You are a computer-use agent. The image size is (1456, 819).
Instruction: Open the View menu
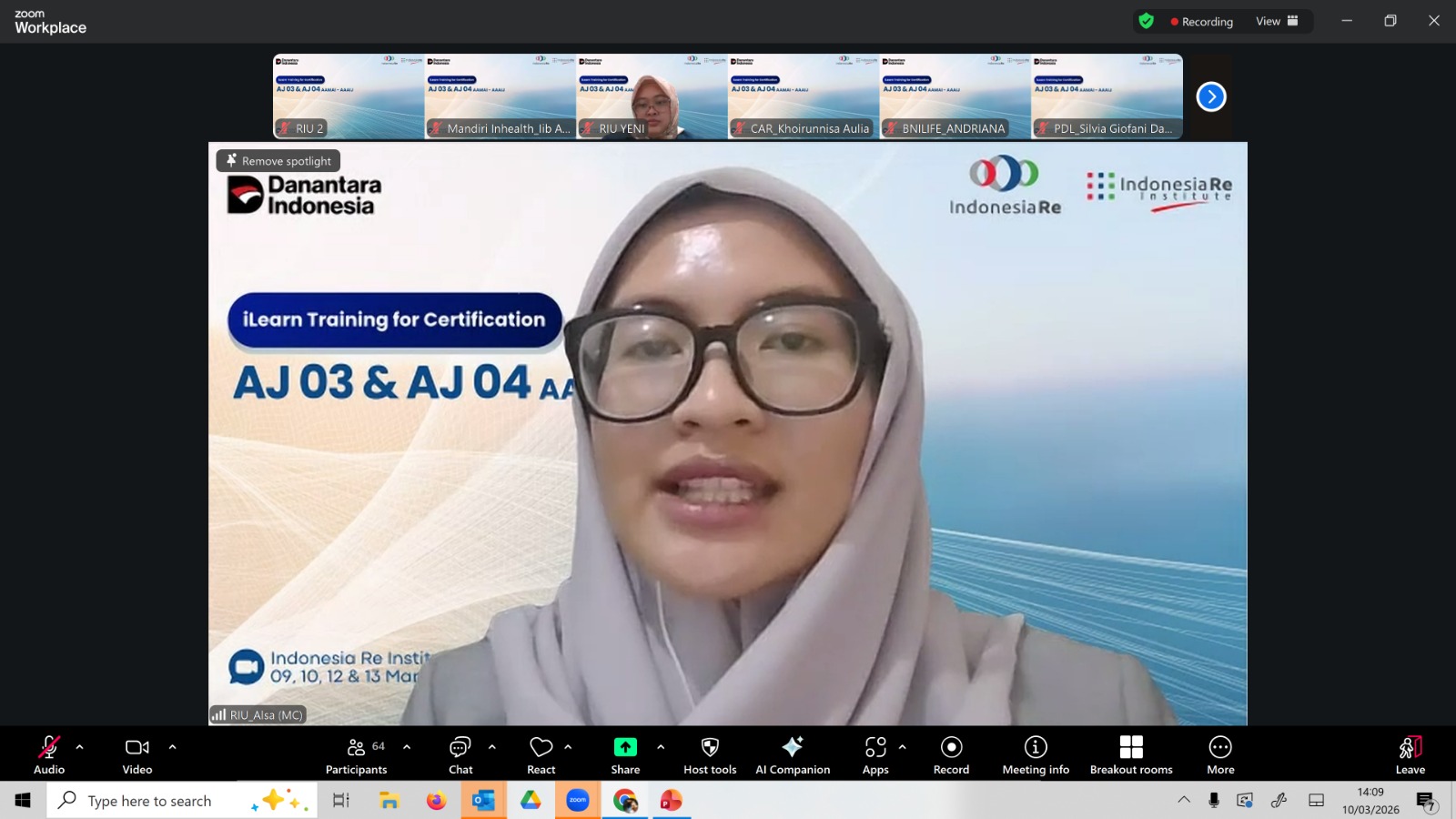(x=1277, y=21)
